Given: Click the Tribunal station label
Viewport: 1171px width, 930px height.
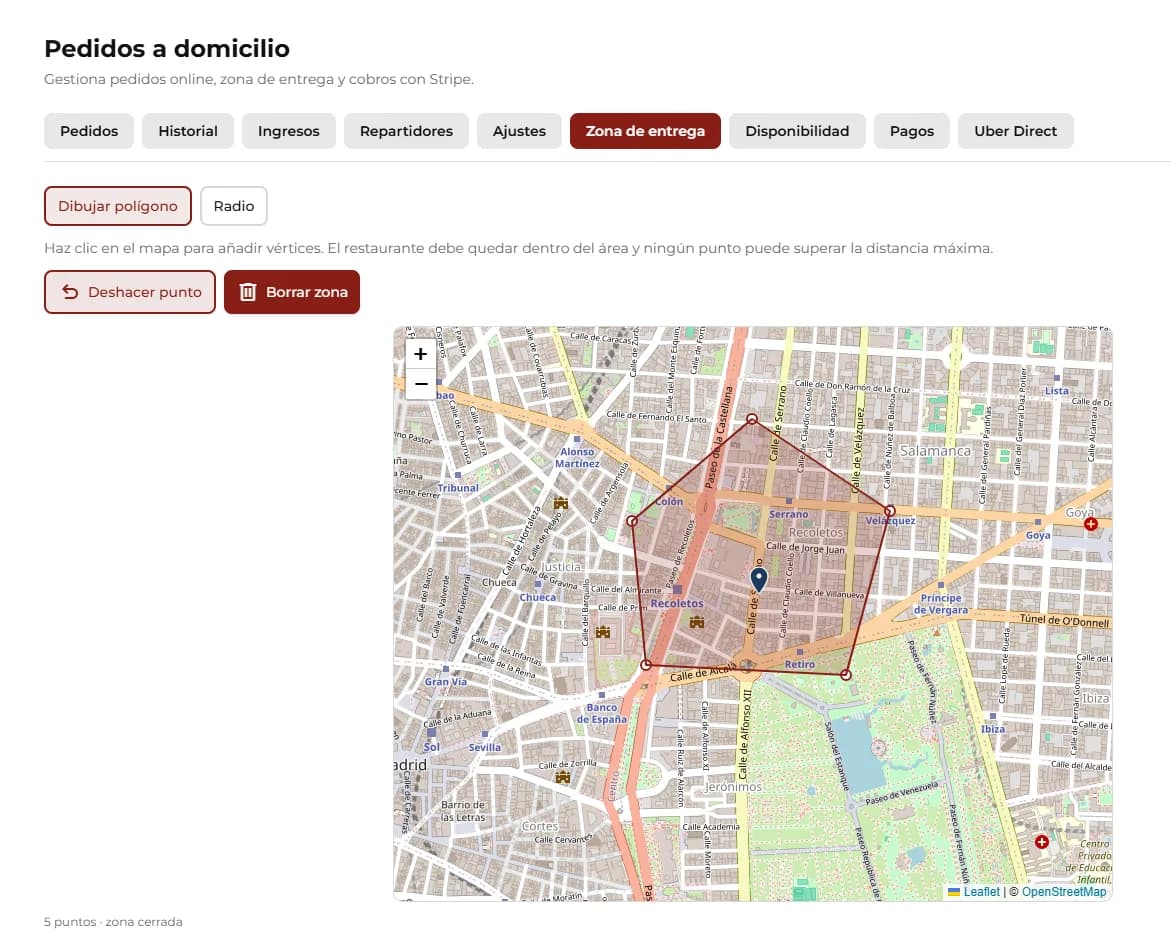Looking at the screenshot, I should 458,488.
